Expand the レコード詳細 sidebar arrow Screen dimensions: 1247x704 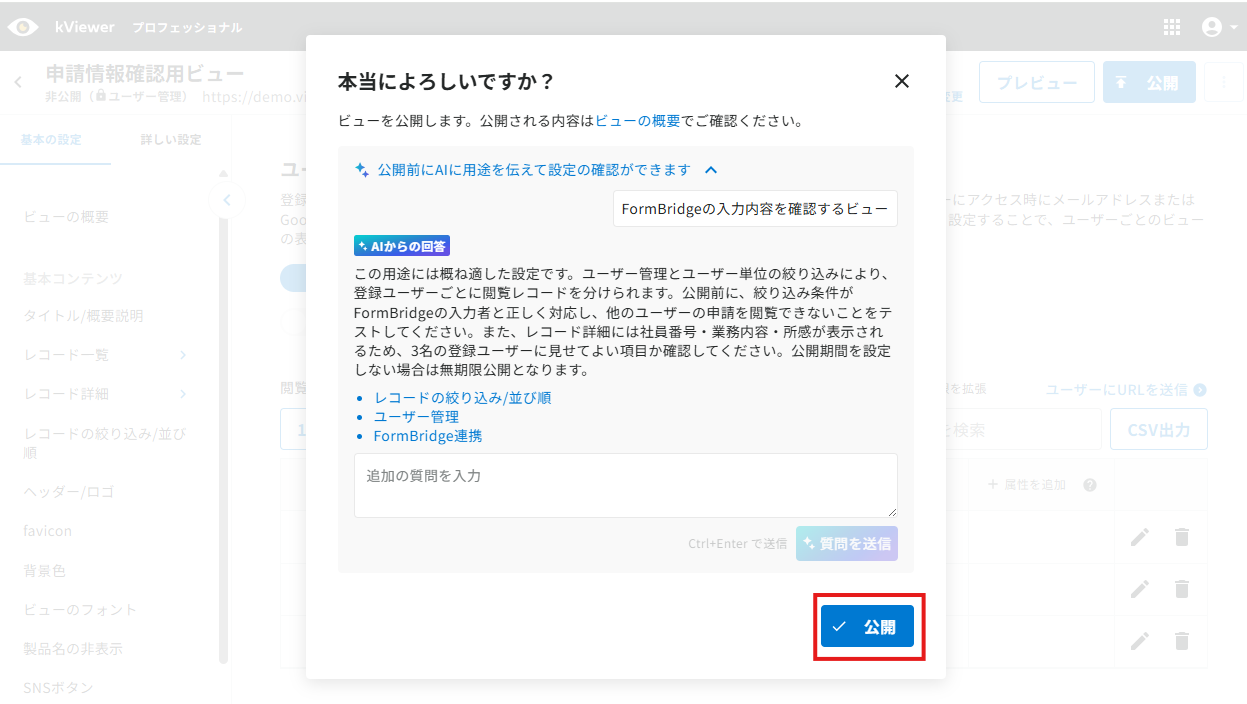(x=183, y=393)
